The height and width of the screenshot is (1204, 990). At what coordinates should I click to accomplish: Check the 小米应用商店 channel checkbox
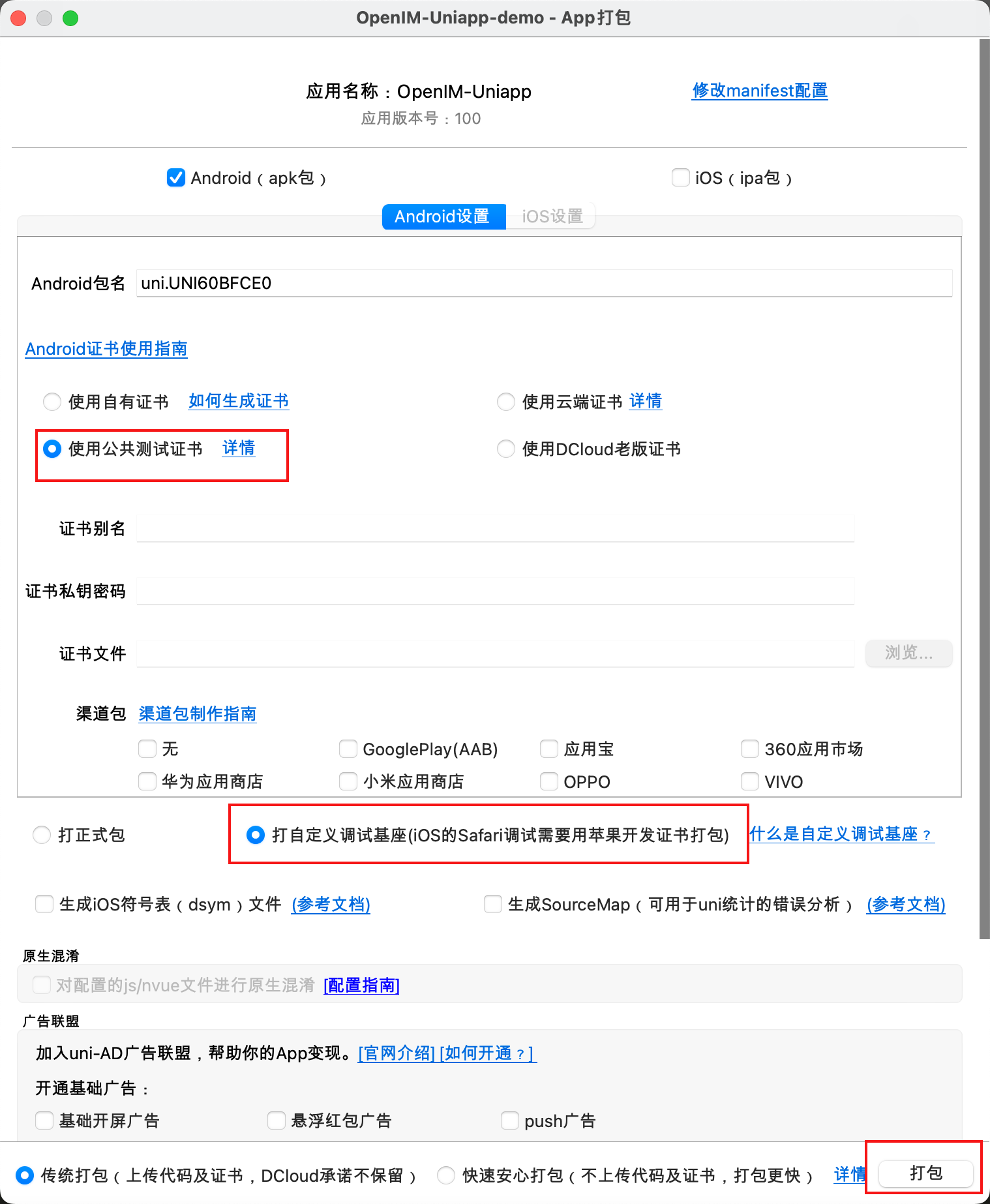348,781
